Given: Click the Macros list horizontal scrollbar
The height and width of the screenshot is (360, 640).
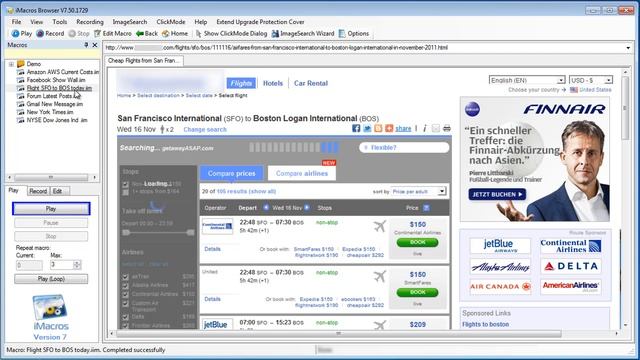Looking at the screenshot, I should [x=51, y=178].
